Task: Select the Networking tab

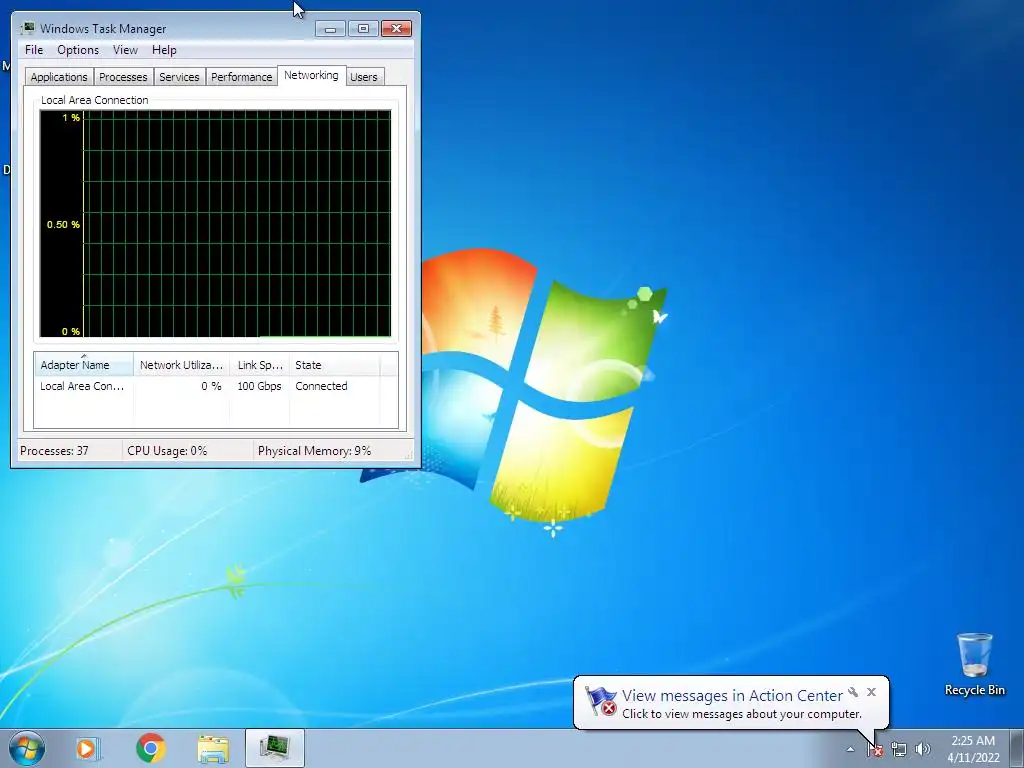Action: pos(312,75)
